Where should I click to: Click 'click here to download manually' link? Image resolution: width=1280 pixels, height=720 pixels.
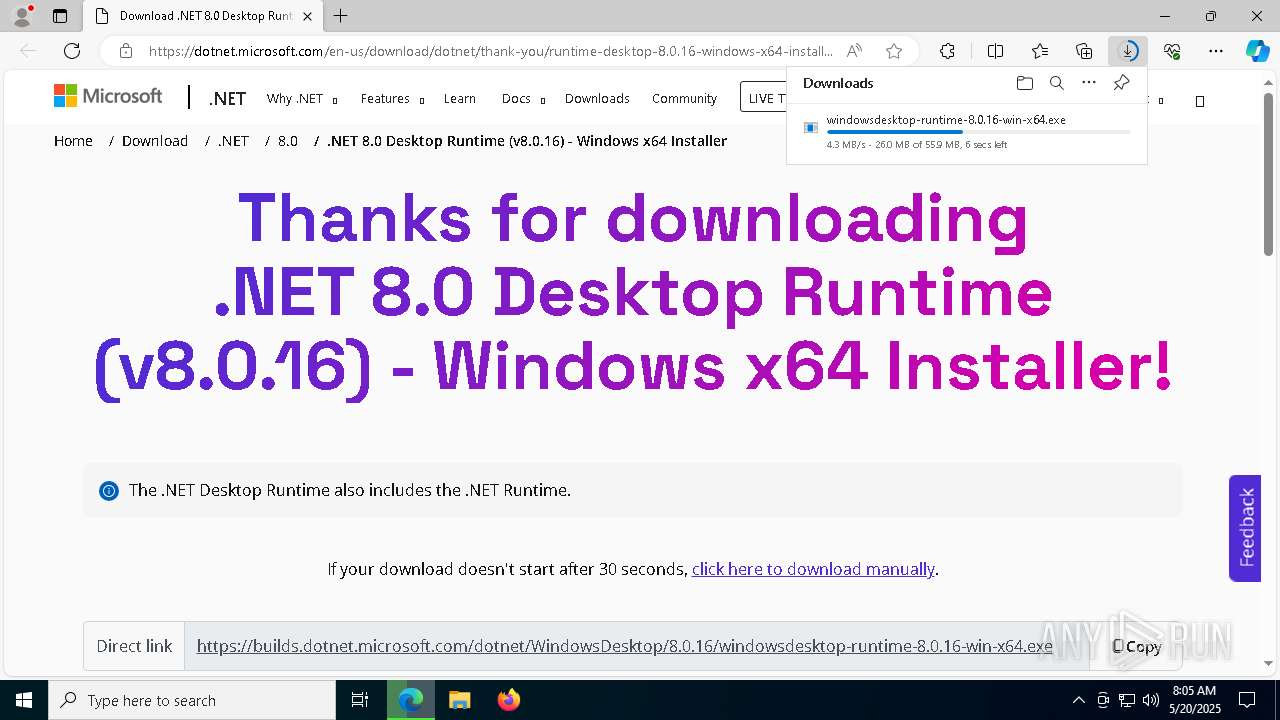(813, 569)
